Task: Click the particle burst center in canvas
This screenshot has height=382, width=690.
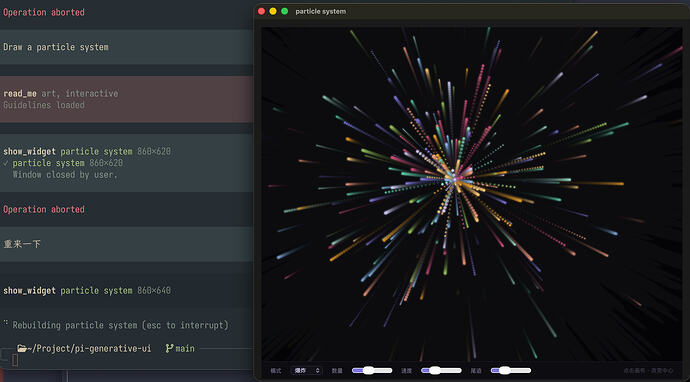Action: pyautogui.click(x=455, y=180)
